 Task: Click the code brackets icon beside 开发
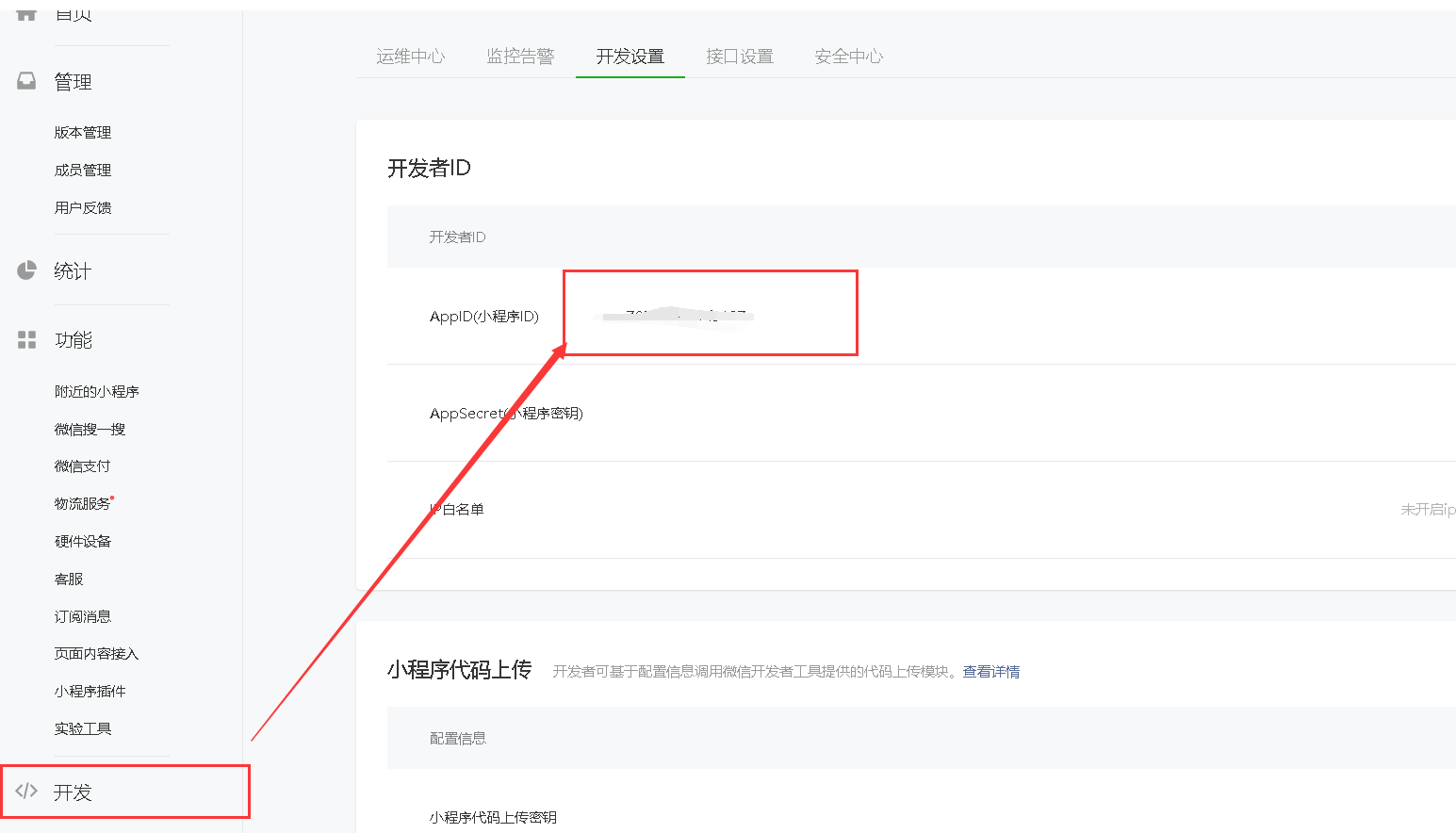26,792
